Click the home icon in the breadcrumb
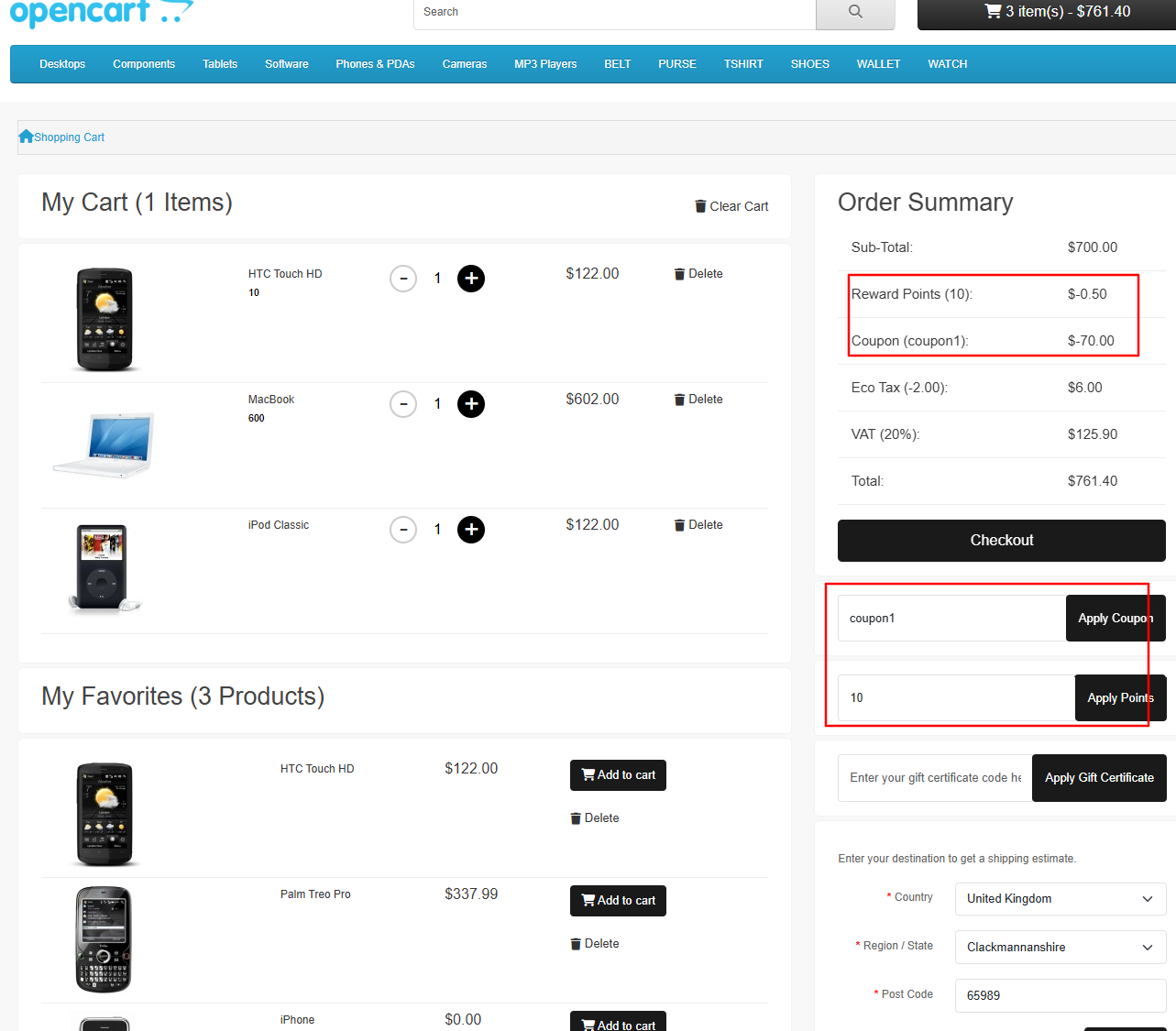 (x=26, y=137)
